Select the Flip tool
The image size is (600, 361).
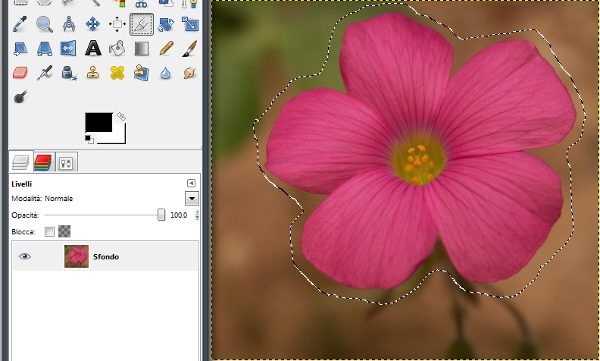68,49
